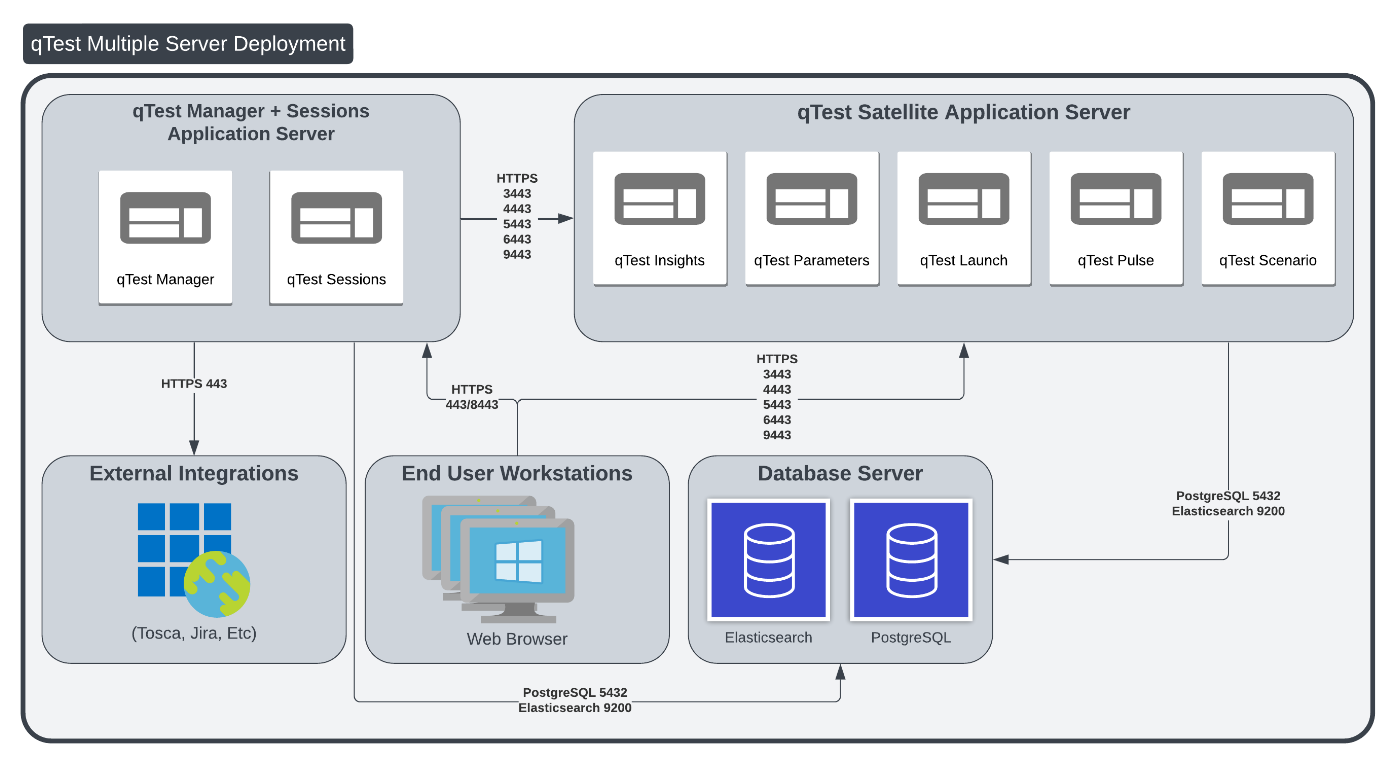Select the "qTest Manager" caption under its icon

(165, 280)
